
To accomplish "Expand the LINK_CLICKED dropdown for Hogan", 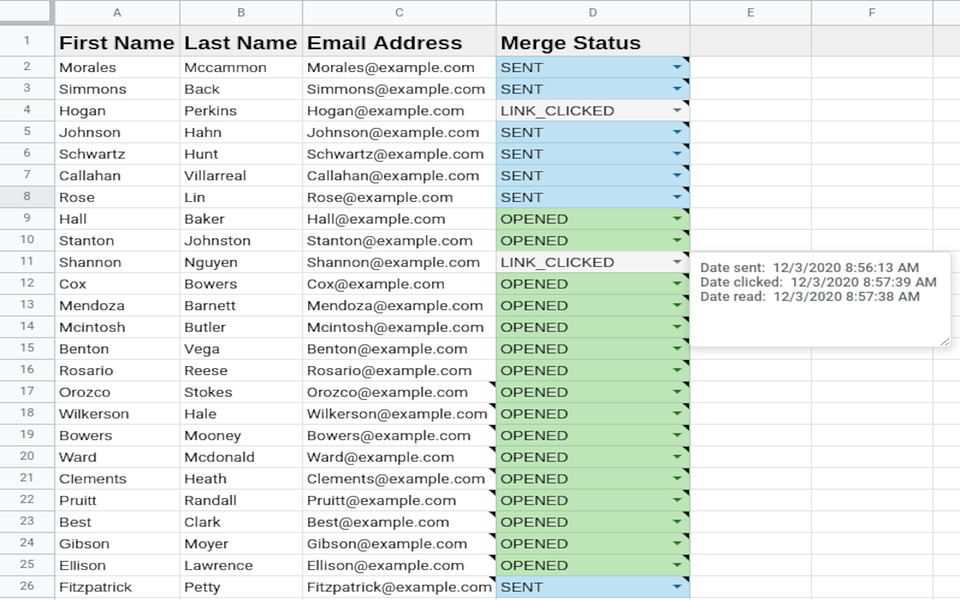I will (x=677, y=110).
